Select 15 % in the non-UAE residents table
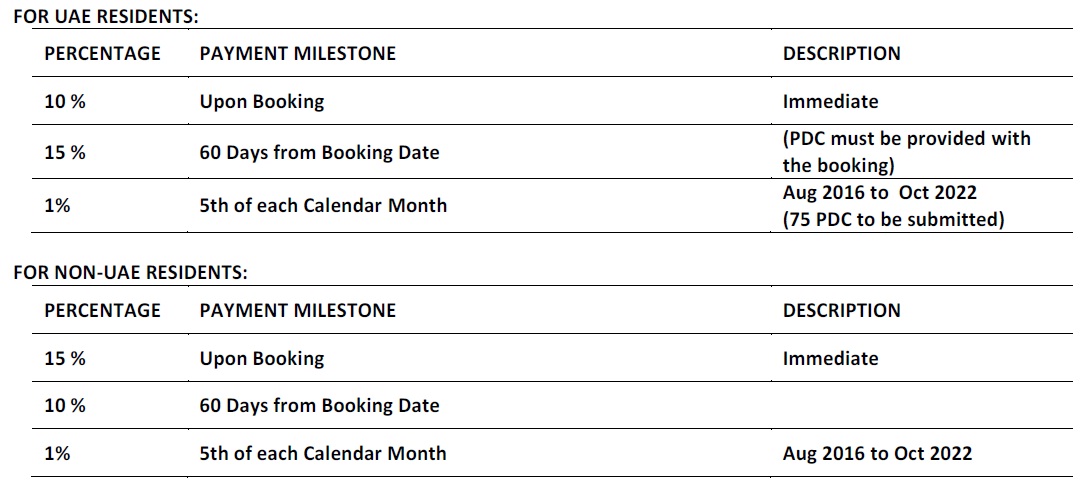This screenshot has width=1080, height=493. pos(65,359)
